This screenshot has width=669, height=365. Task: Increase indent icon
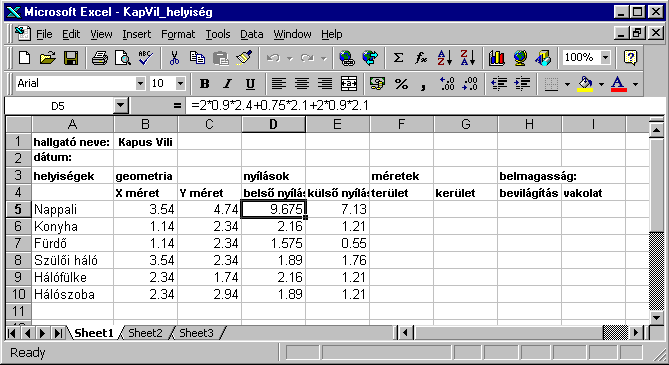(x=522, y=83)
